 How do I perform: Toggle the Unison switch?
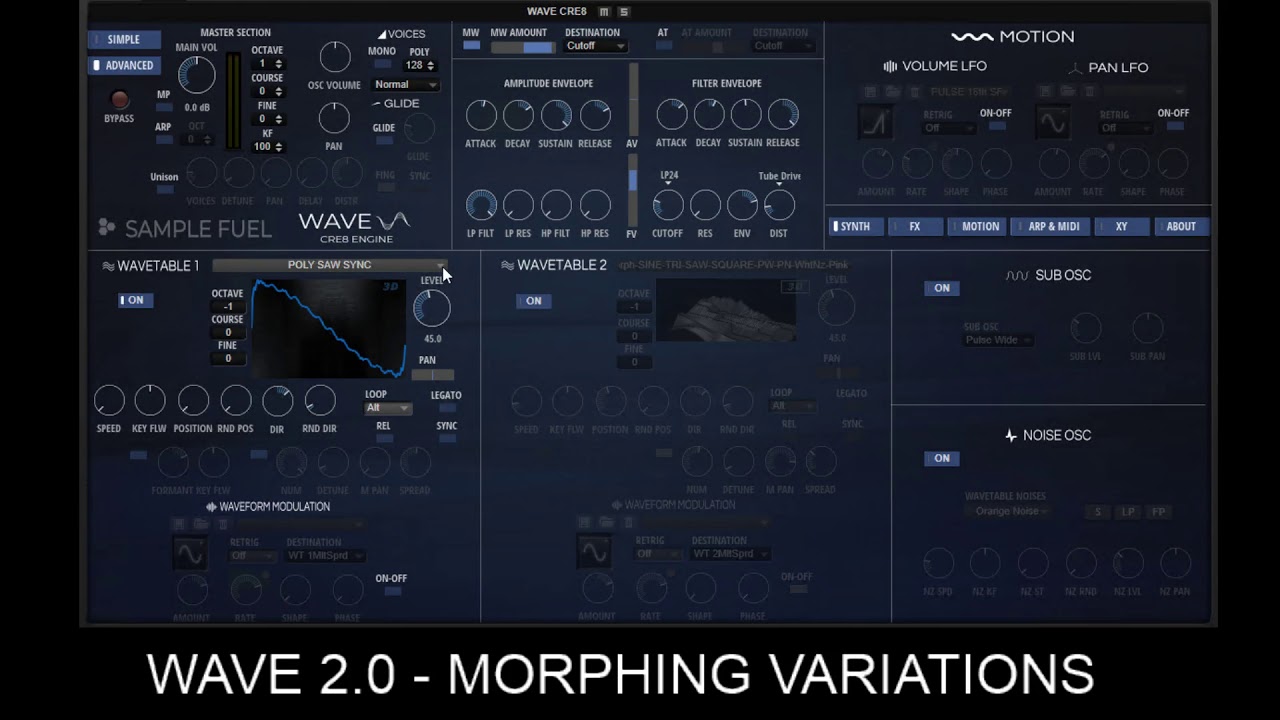click(x=164, y=189)
